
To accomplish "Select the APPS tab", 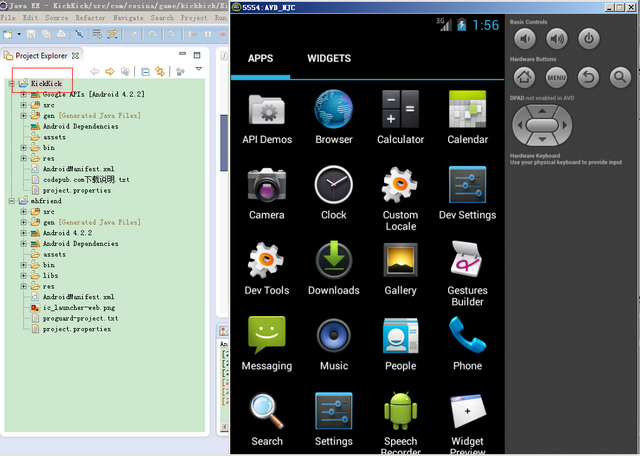I will click(260, 58).
